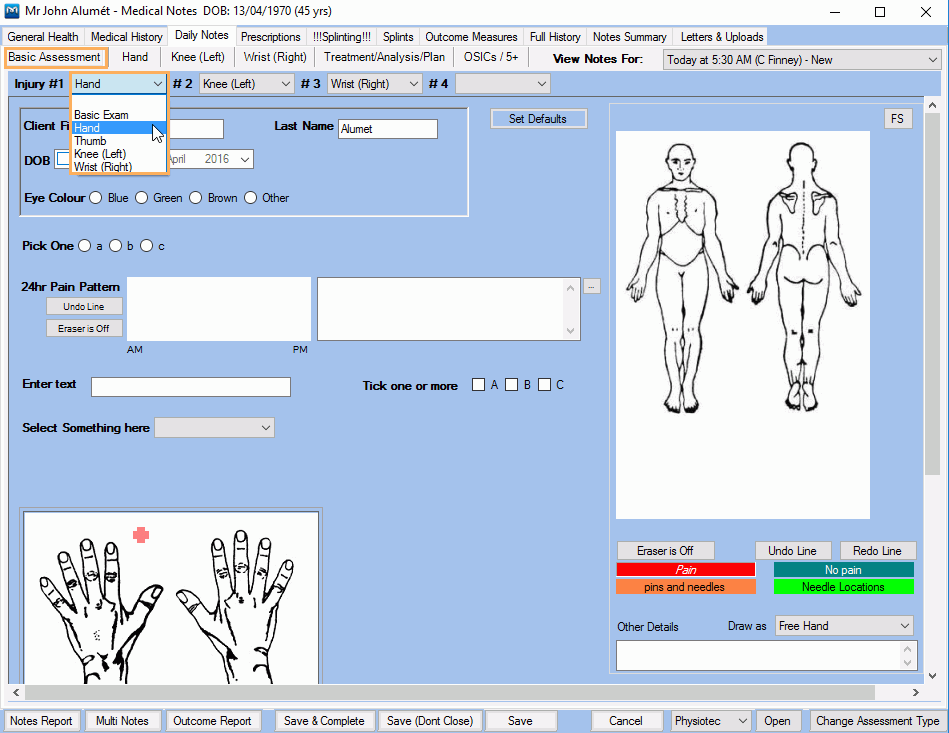Click Save (Dont Close)

point(430,721)
